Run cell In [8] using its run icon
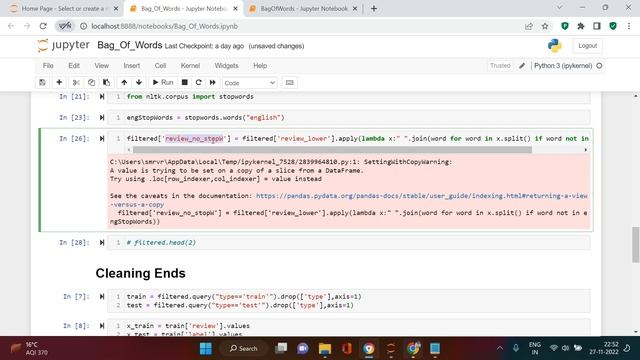Viewport: 640px width, 360px height. pyautogui.click(x=102, y=326)
